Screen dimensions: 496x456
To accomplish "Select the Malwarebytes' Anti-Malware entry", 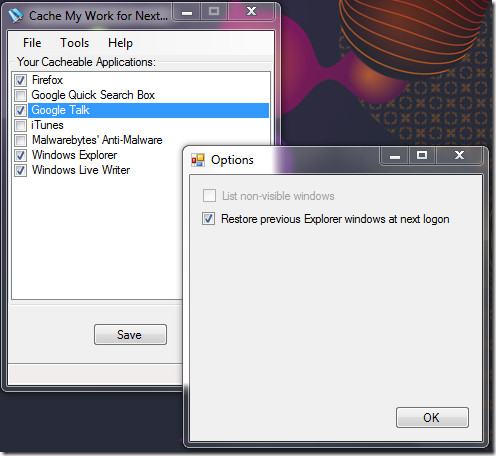I will (x=97, y=140).
